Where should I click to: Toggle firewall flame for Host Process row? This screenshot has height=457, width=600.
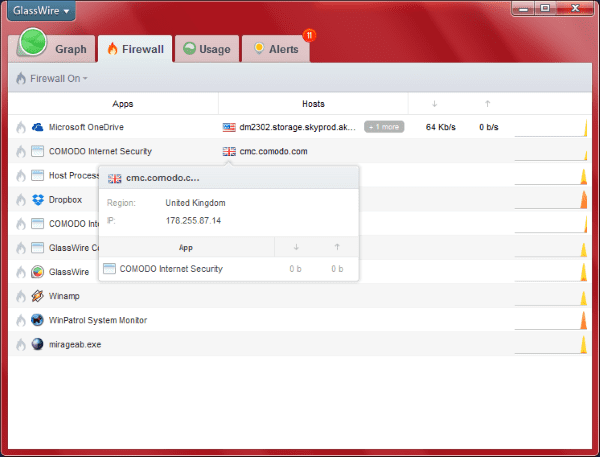21,176
